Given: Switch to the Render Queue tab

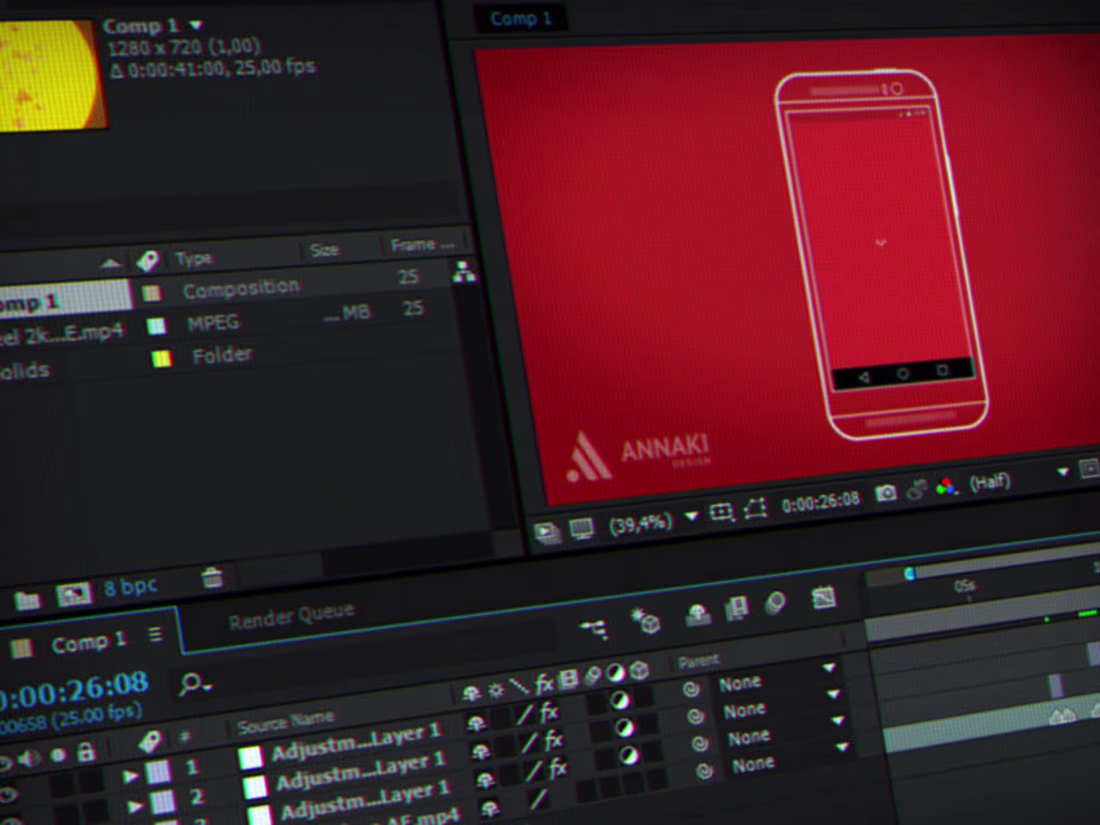Looking at the screenshot, I should point(290,614).
